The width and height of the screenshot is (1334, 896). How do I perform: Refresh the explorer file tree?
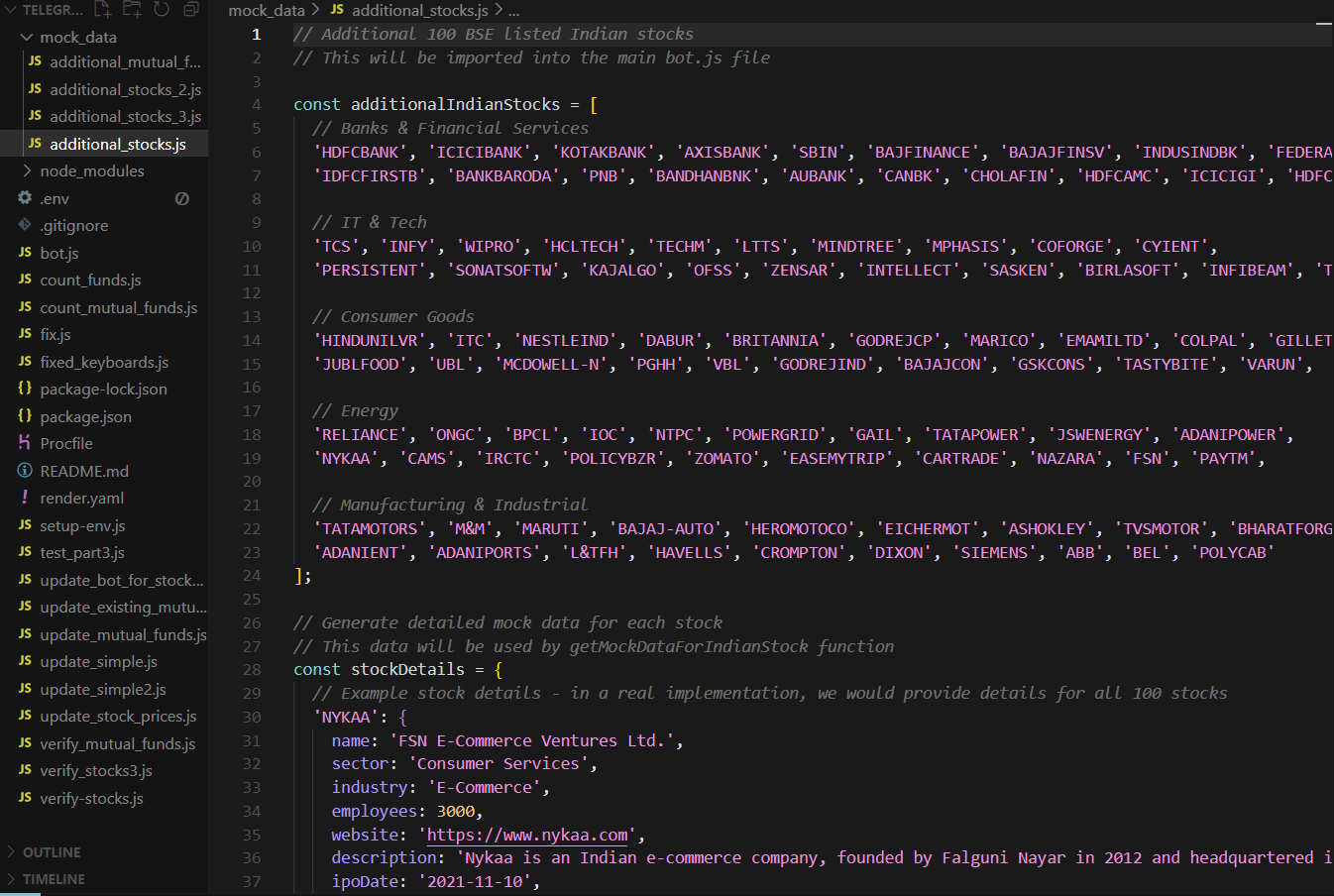(x=162, y=10)
